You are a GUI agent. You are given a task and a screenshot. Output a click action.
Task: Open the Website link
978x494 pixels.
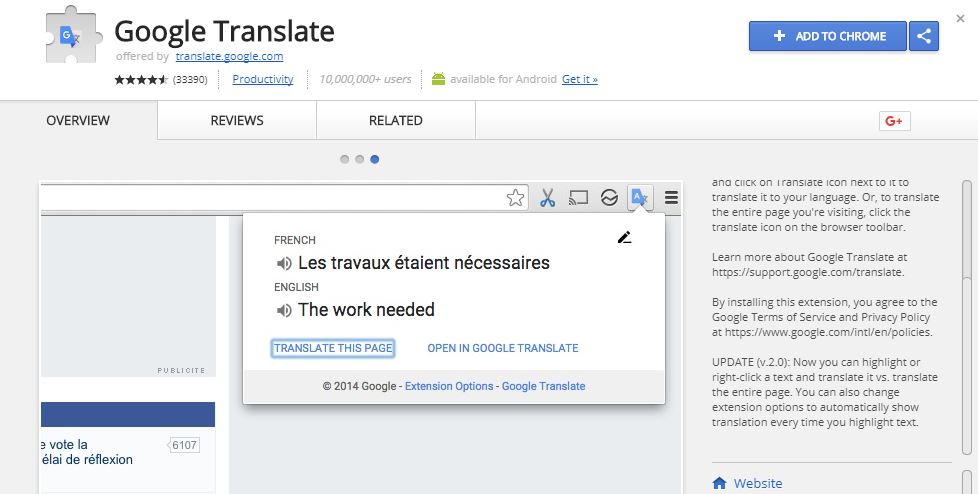pyautogui.click(x=758, y=483)
